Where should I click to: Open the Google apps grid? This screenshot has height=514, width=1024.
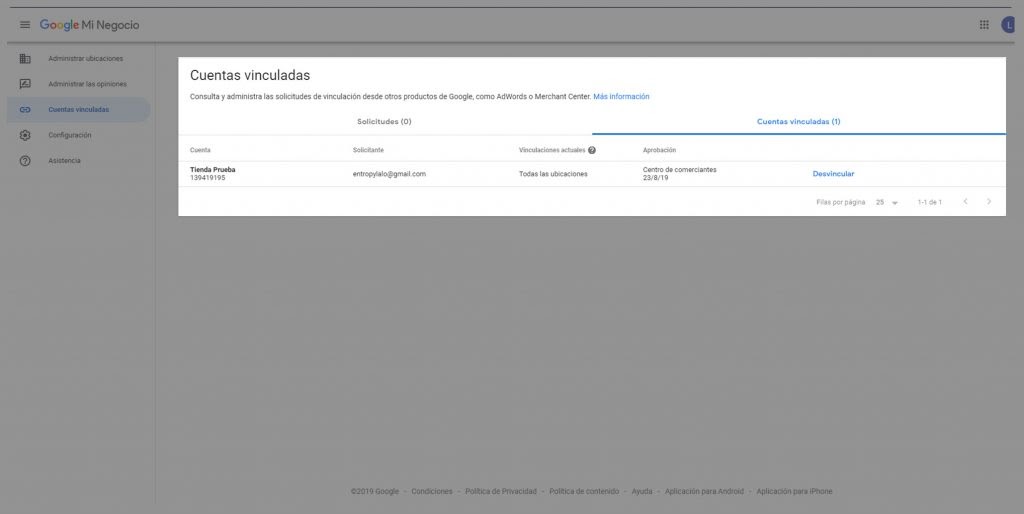click(x=984, y=25)
